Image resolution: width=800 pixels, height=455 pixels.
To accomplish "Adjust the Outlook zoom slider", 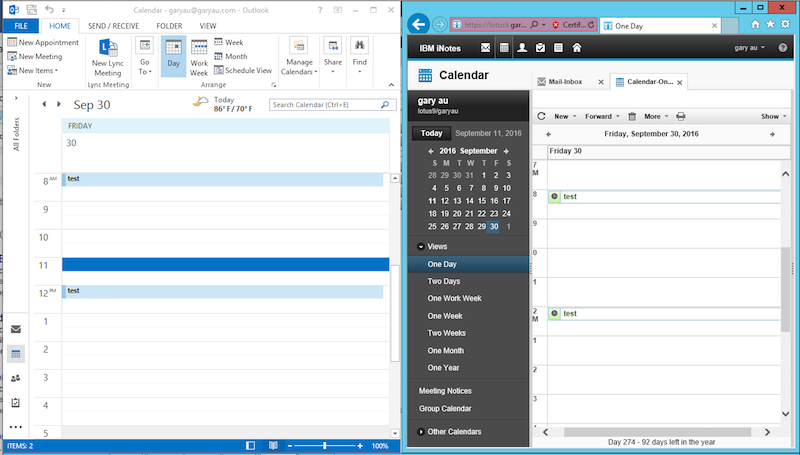I will click(x=324, y=446).
